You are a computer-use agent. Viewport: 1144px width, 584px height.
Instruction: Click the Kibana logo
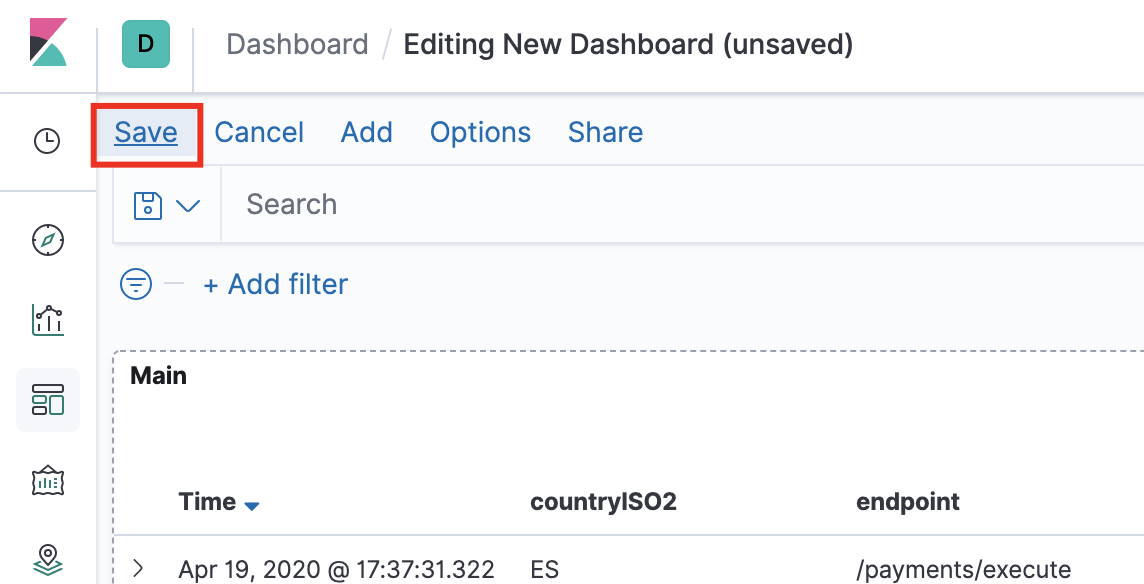(x=47, y=45)
